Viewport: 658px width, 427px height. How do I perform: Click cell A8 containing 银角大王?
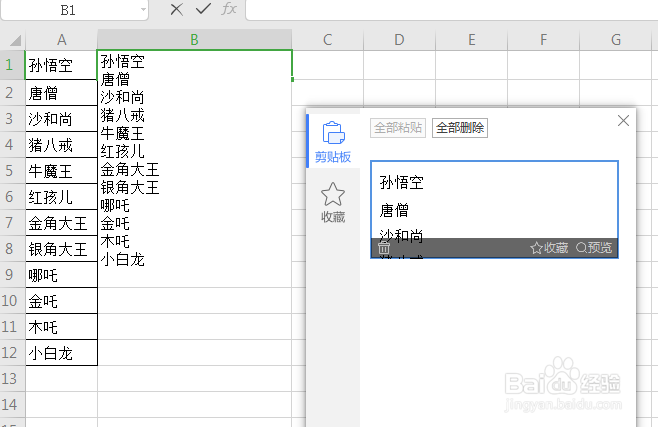[61, 249]
